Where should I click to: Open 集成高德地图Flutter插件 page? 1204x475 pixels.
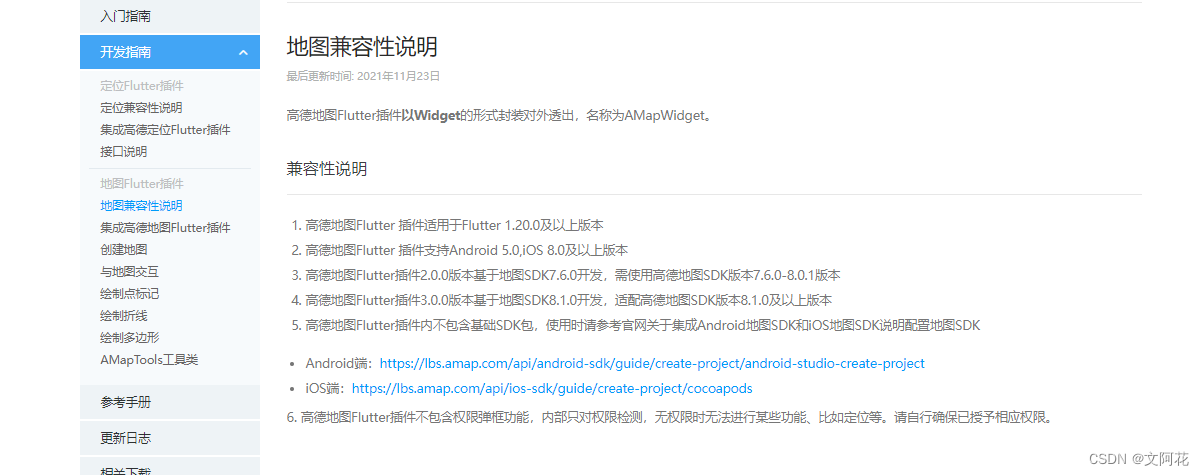(x=165, y=227)
